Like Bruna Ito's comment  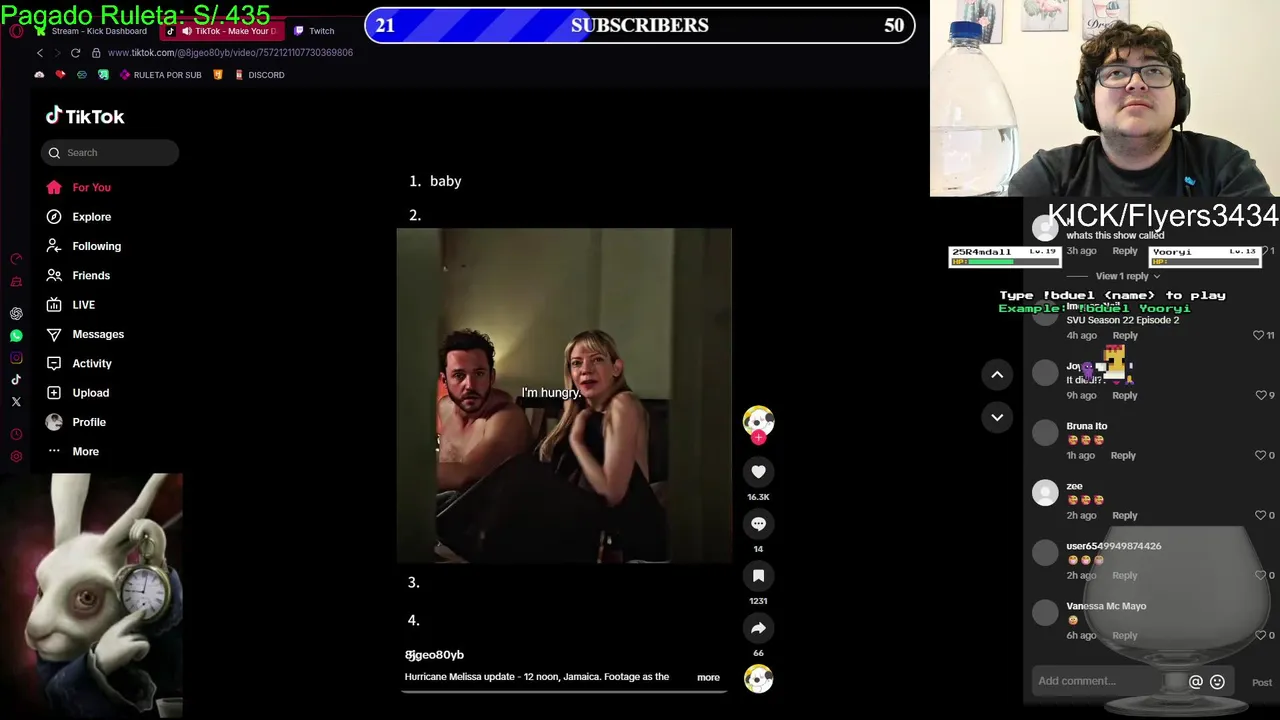pyautogui.click(x=1260, y=455)
